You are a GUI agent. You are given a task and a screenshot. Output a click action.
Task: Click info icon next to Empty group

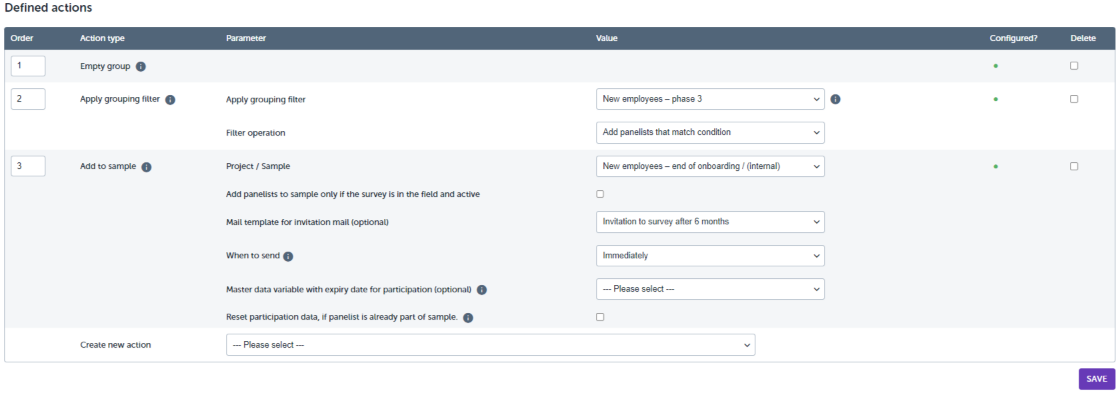[x=140, y=66]
